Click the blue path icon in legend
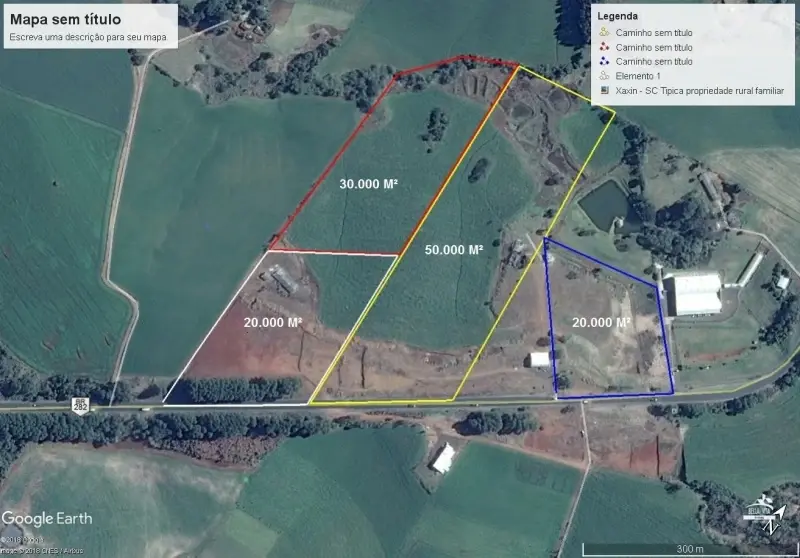The image size is (800, 558). click(x=604, y=62)
